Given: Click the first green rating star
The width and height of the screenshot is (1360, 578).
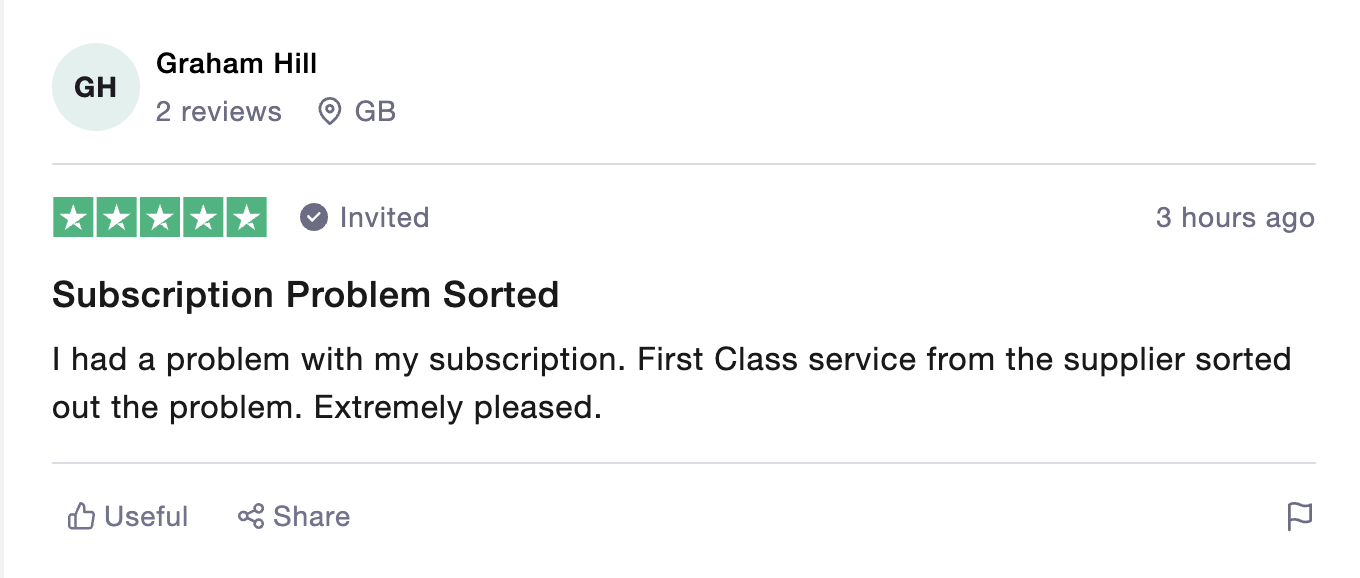Looking at the screenshot, I should (x=73, y=217).
